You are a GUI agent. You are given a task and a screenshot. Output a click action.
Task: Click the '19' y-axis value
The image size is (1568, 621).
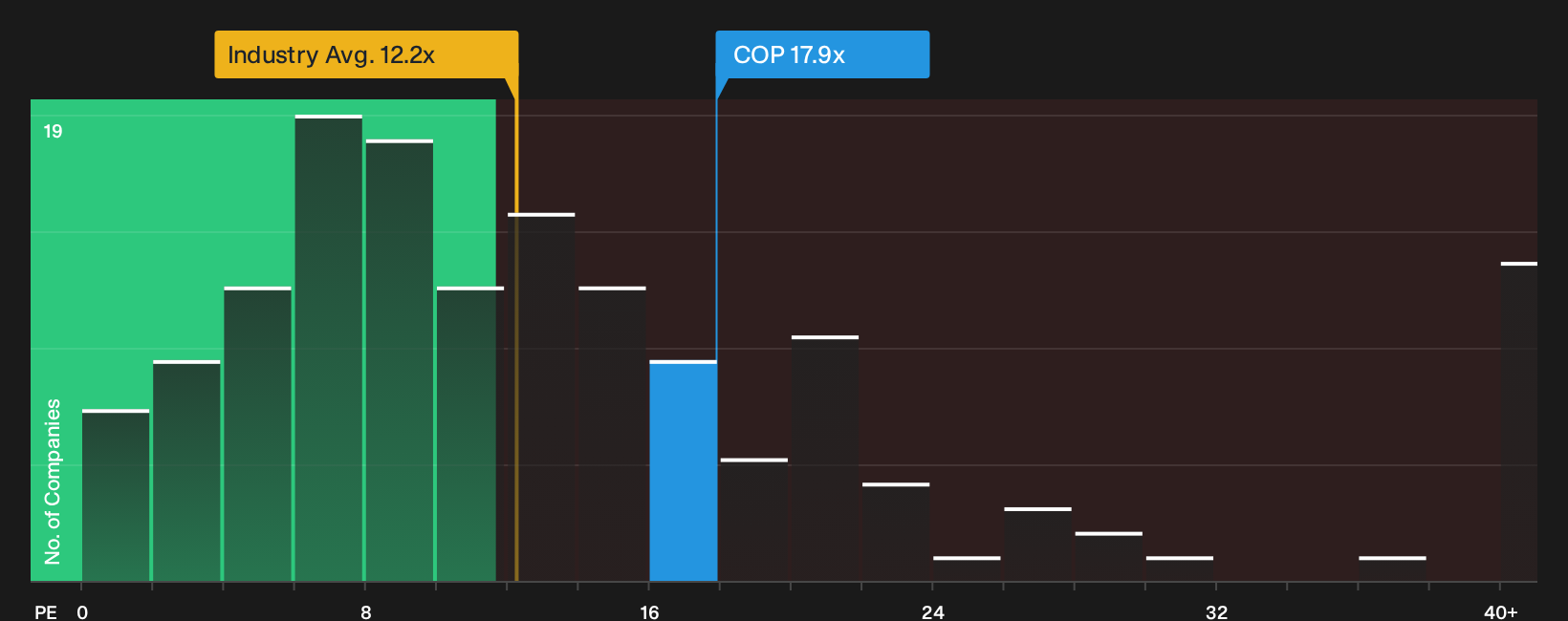tap(53, 132)
